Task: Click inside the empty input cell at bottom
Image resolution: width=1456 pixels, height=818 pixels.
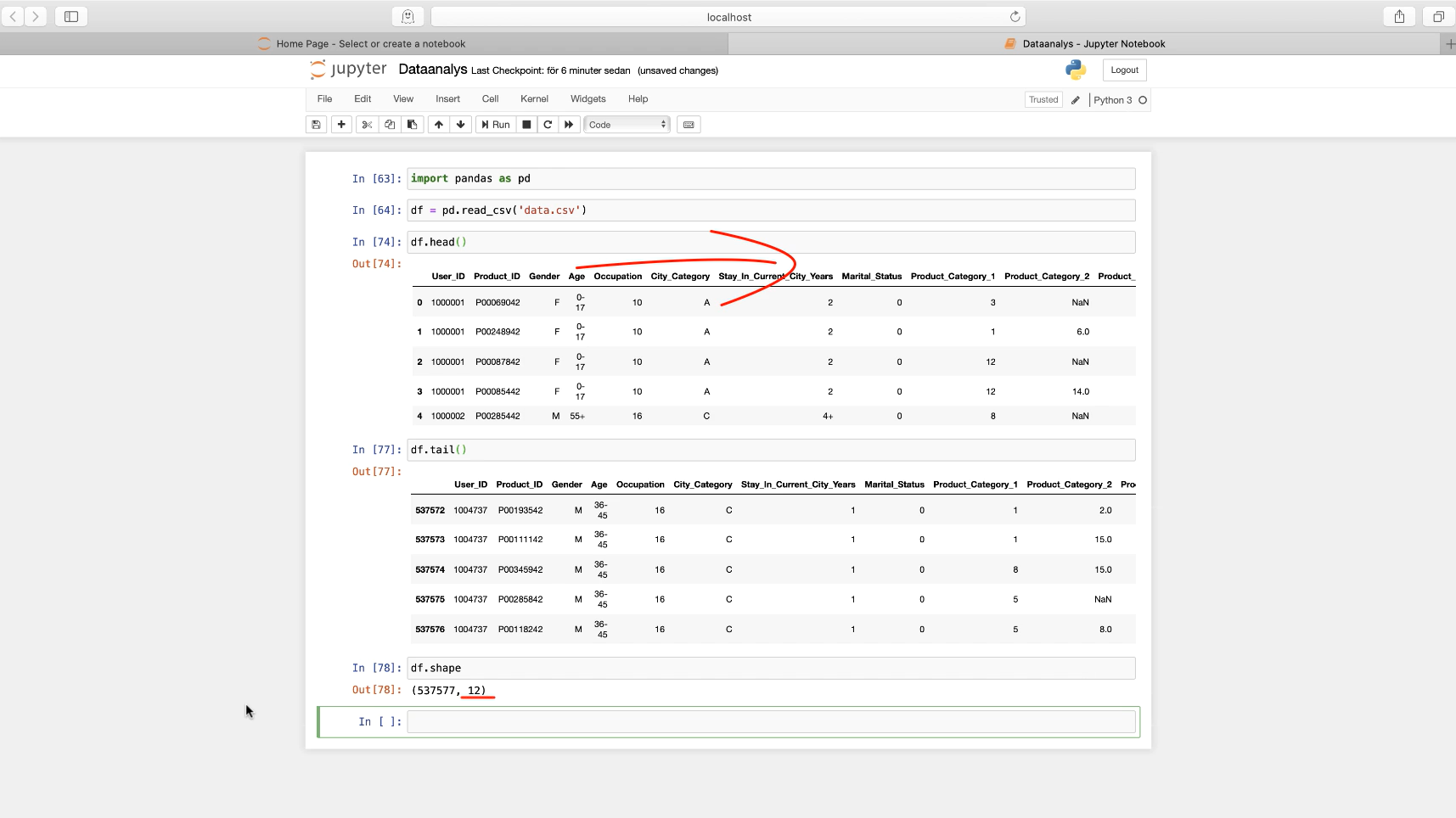Action: [x=764, y=720]
